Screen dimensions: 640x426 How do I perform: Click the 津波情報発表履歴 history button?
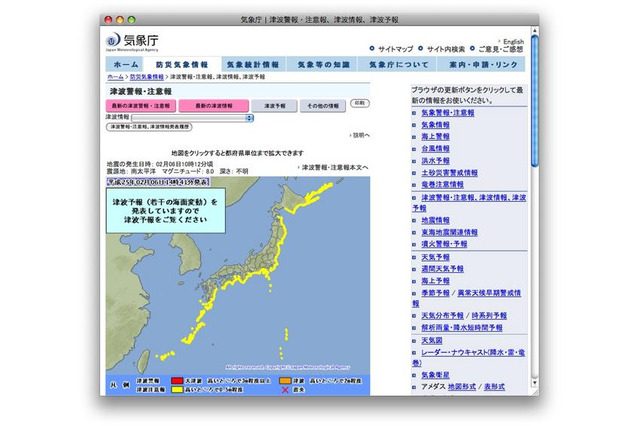pos(149,127)
